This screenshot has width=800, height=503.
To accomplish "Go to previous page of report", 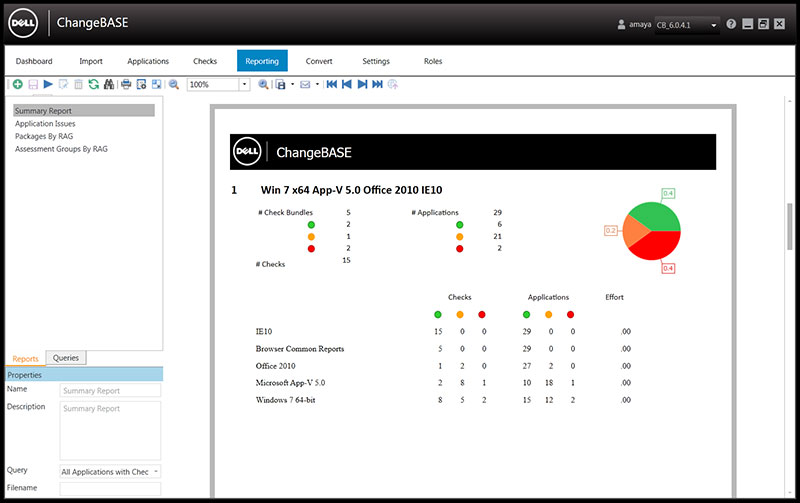I will [347, 84].
